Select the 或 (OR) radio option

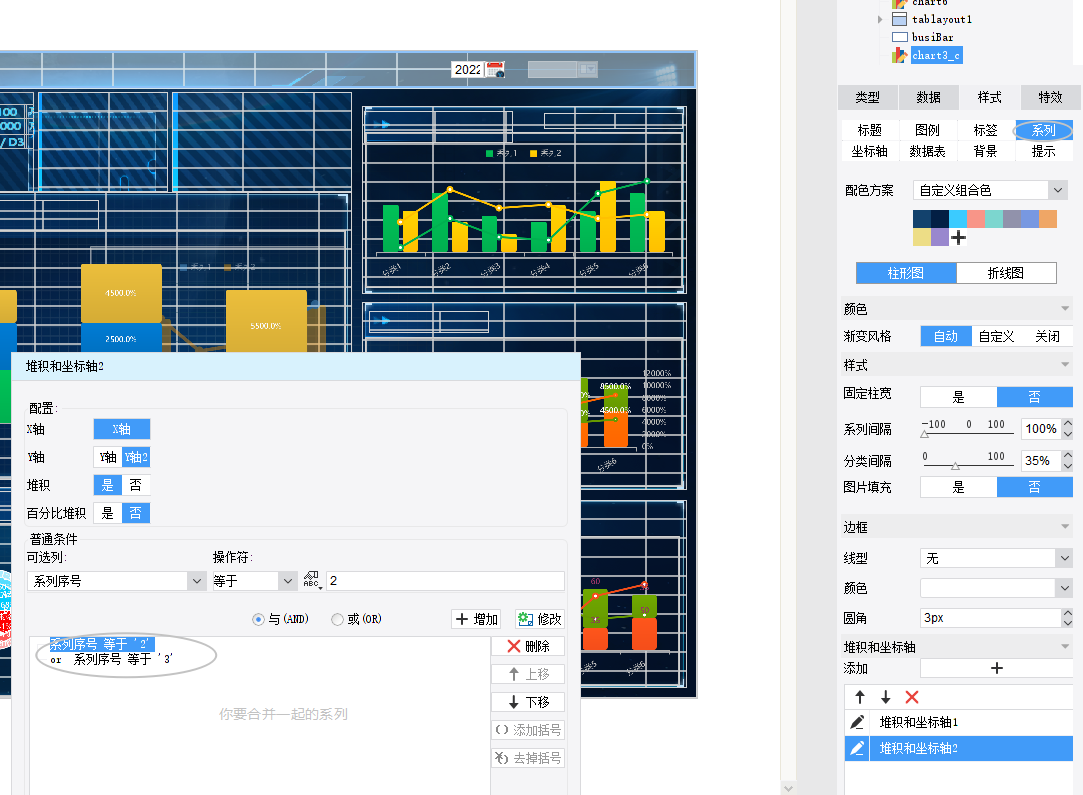pyautogui.click(x=337, y=620)
